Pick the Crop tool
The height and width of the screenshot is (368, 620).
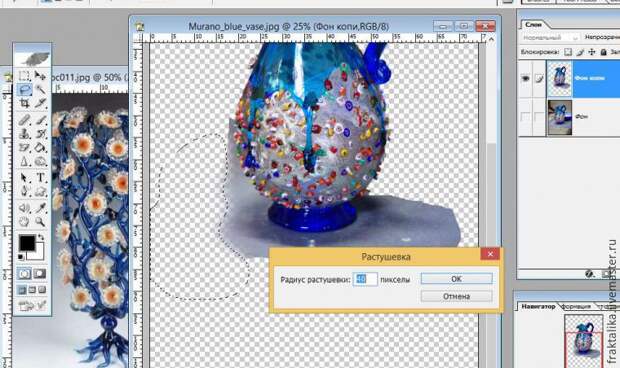25,104
